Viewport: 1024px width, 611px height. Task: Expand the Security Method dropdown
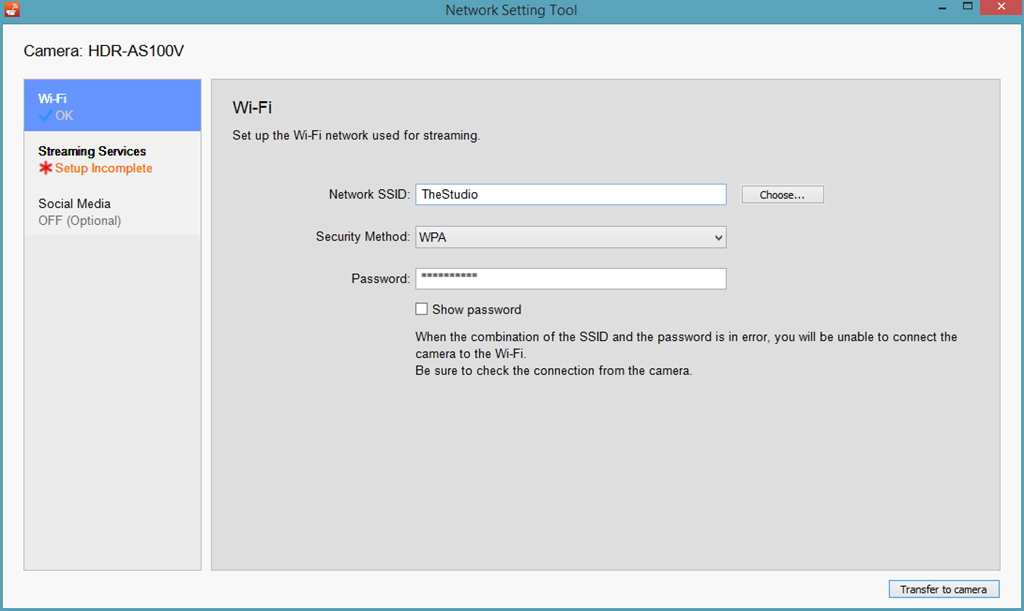coord(571,237)
